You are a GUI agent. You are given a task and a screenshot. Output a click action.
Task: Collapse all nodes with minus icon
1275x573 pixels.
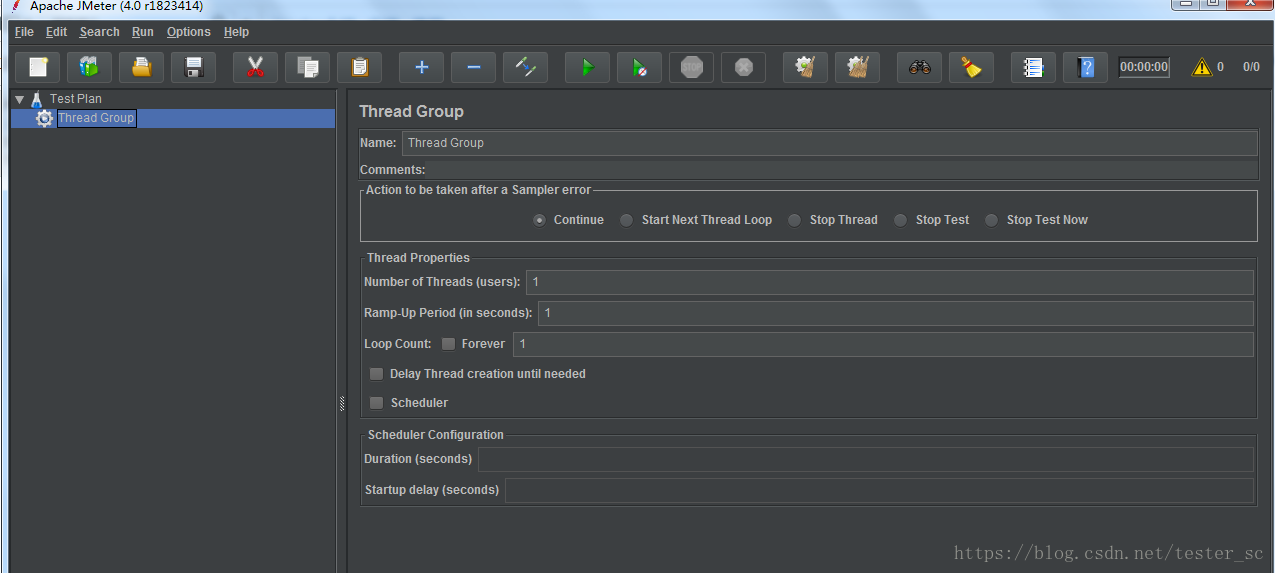(x=474, y=67)
